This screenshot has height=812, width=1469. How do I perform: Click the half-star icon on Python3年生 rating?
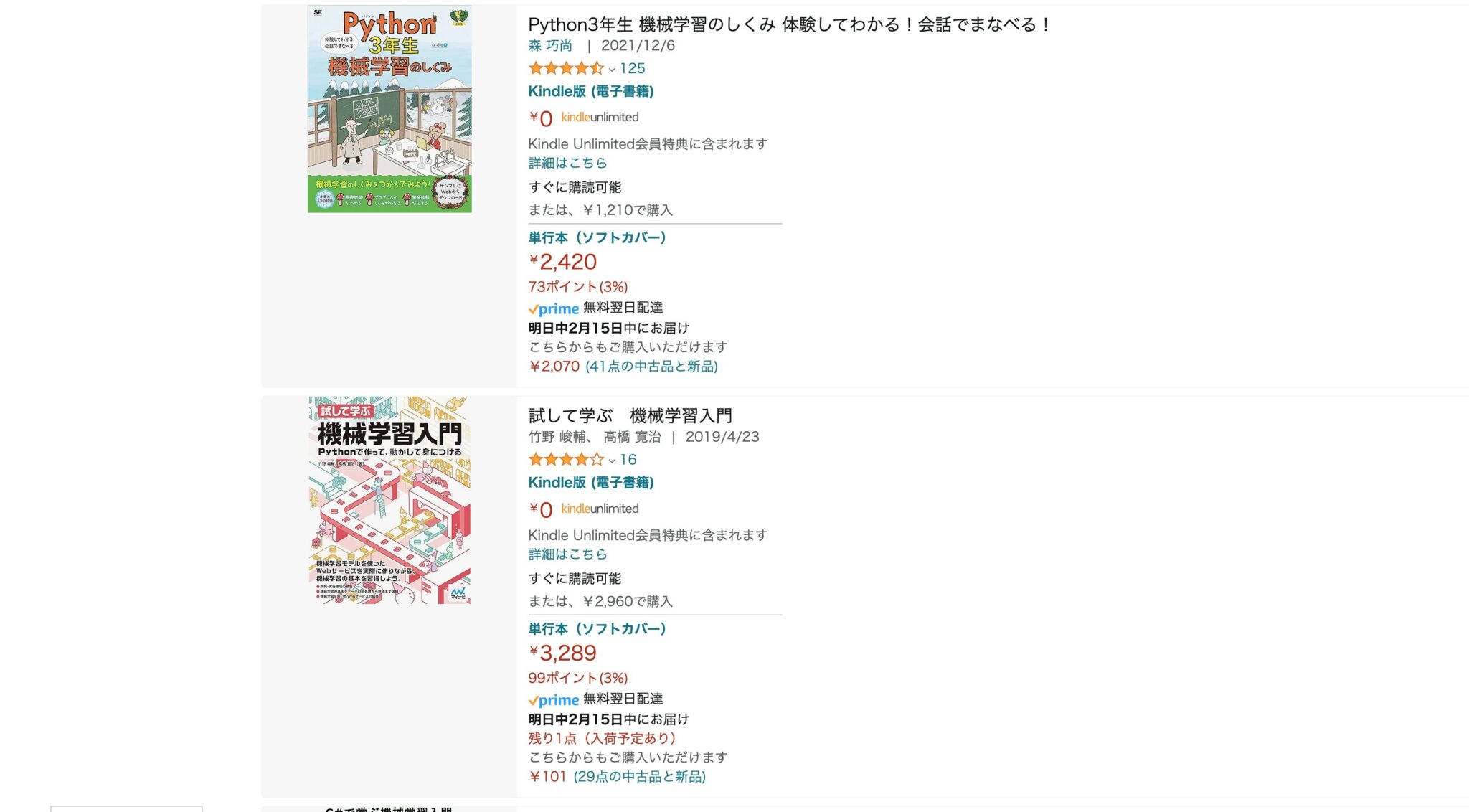(596, 68)
